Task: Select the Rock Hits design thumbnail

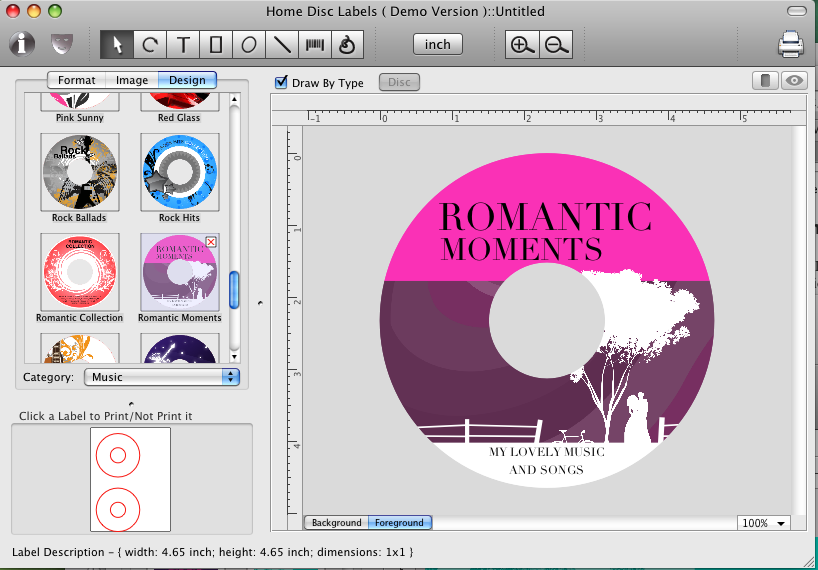Action: tap(180, 172)
